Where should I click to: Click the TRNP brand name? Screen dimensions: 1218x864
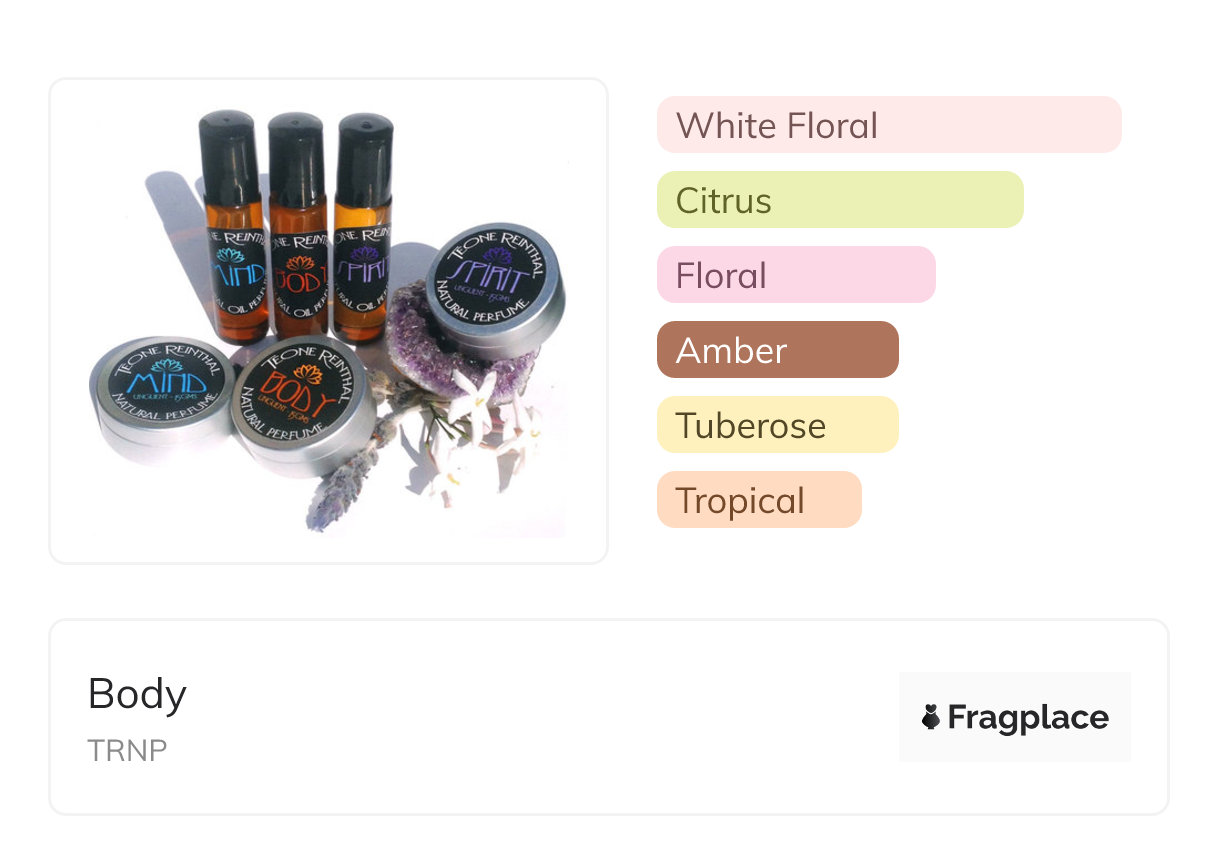(x=127, y=751)
